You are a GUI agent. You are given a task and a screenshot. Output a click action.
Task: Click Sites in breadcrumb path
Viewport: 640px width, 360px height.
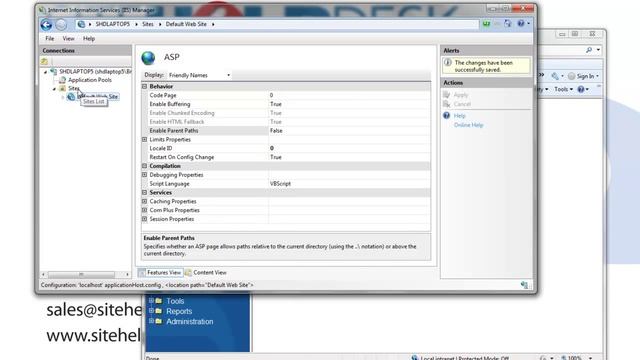tap(148, 24)
